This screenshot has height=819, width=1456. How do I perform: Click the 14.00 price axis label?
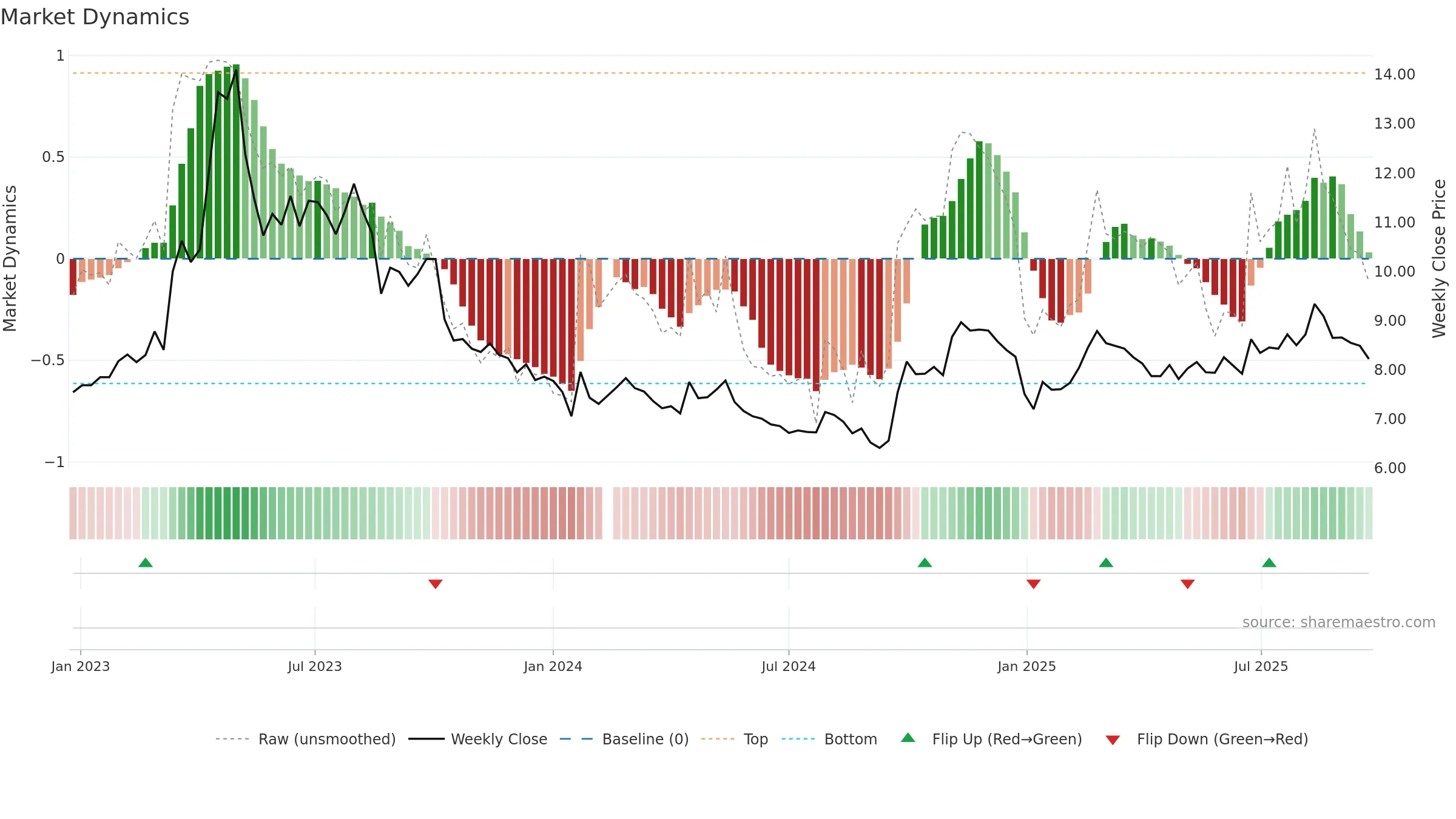pos(1395,74)
